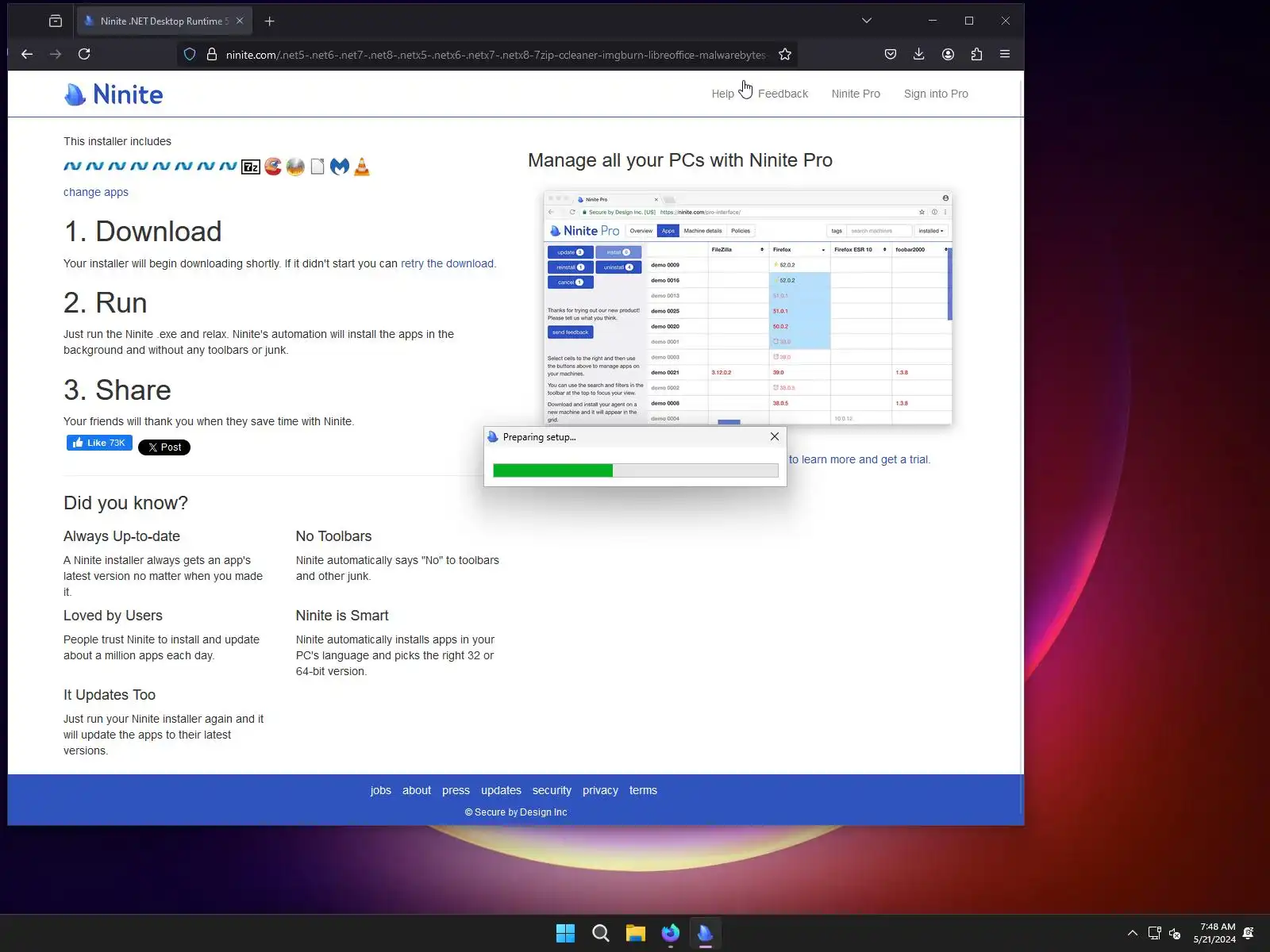This screenshot has height=952, width=1270.
Task: Save page to Pocket icon
Action: [891, 54]
